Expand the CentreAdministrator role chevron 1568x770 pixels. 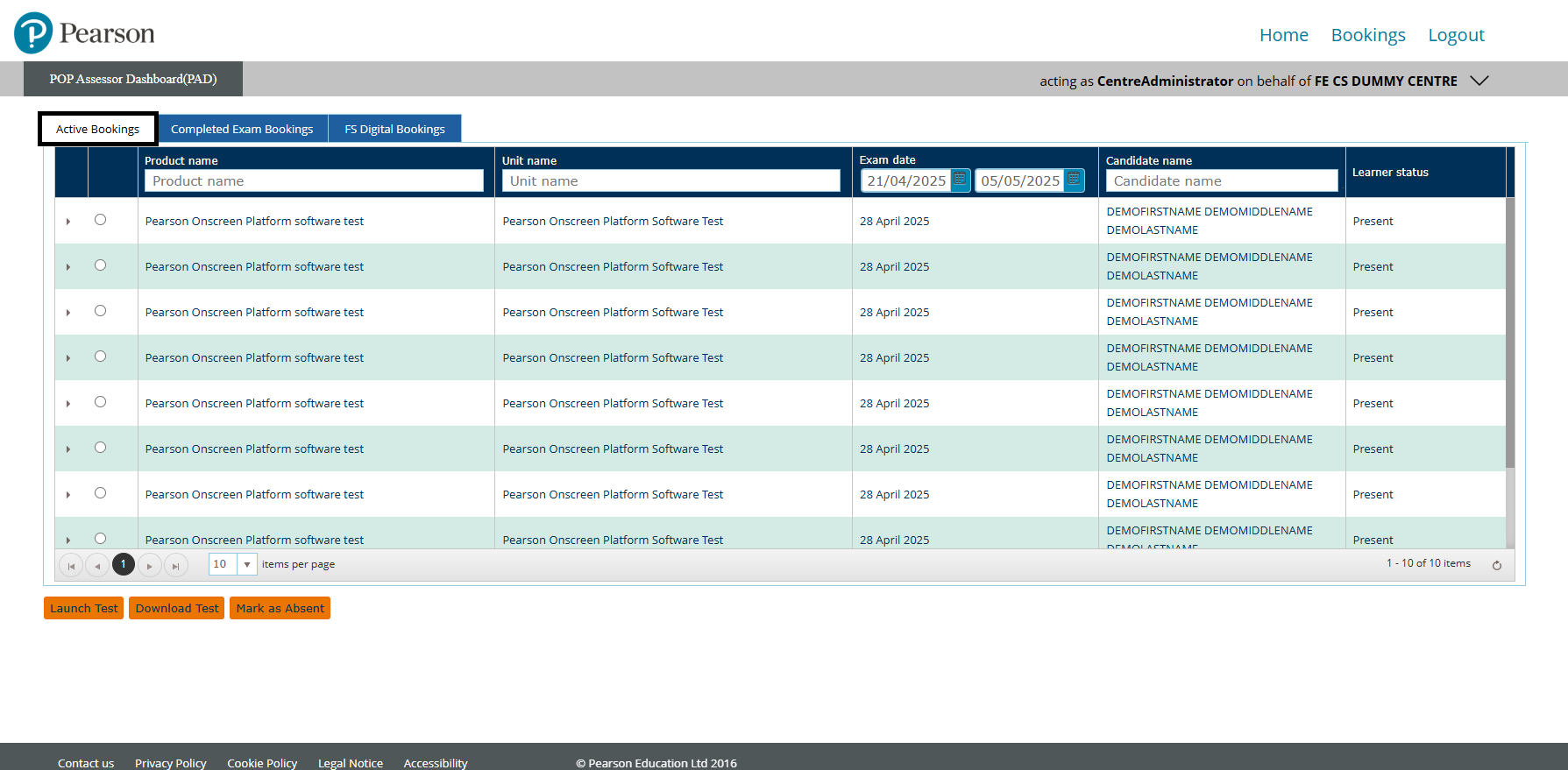pos(1479,81)
